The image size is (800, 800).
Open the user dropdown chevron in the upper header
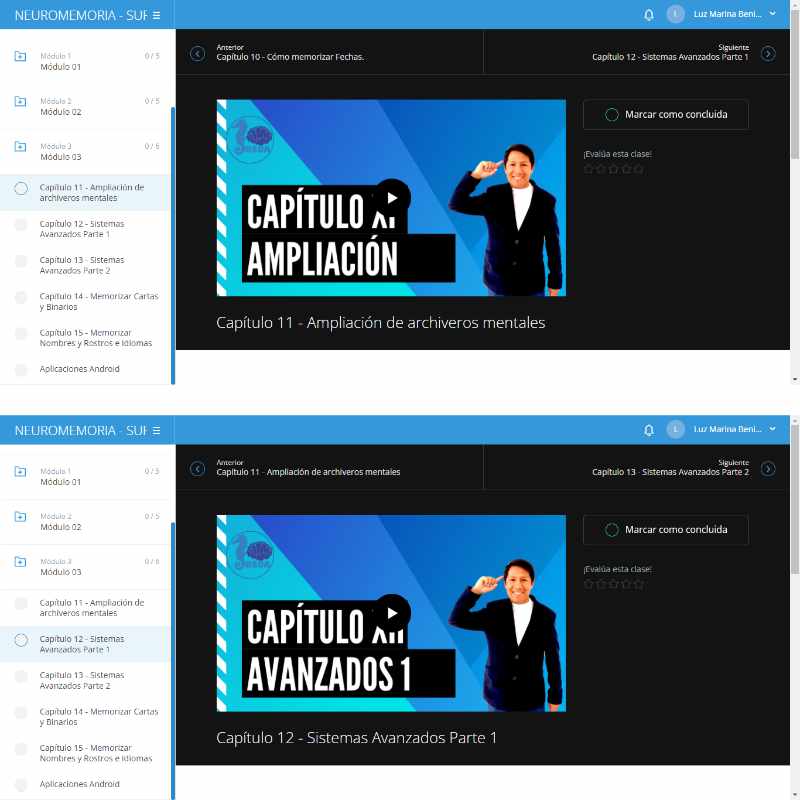pyautogui.click(x=773, y=15)
